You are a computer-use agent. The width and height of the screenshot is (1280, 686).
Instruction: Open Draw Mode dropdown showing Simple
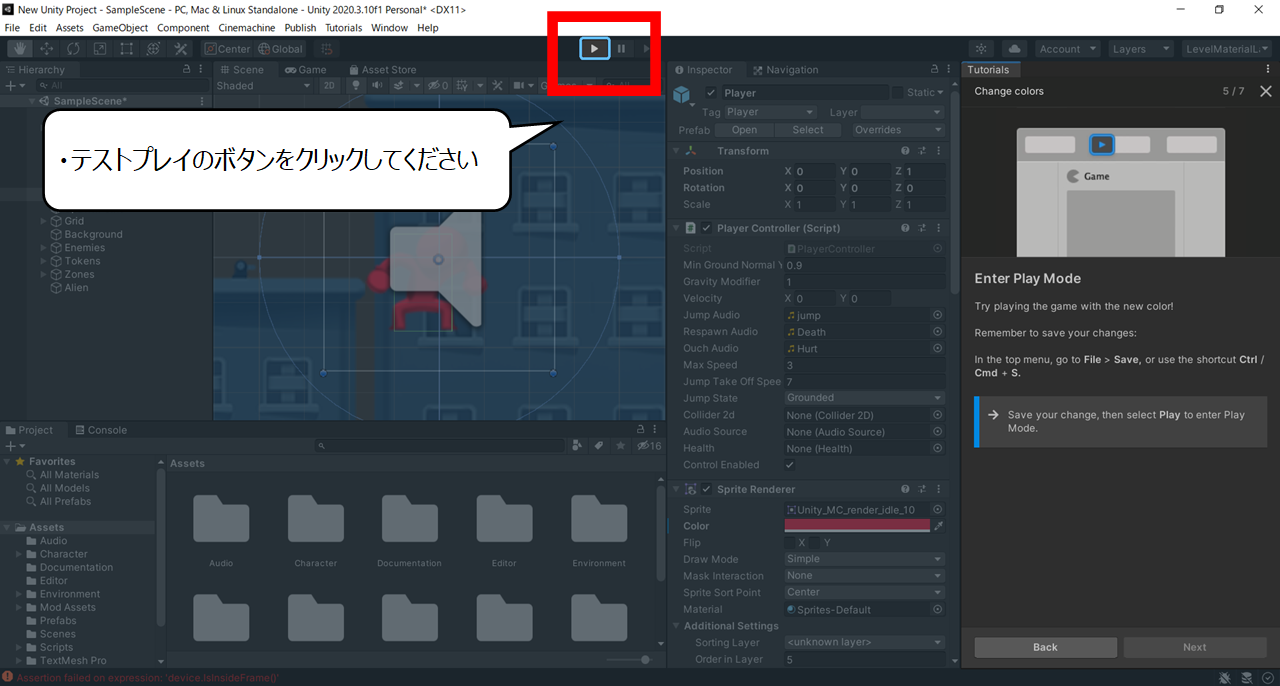864,559
